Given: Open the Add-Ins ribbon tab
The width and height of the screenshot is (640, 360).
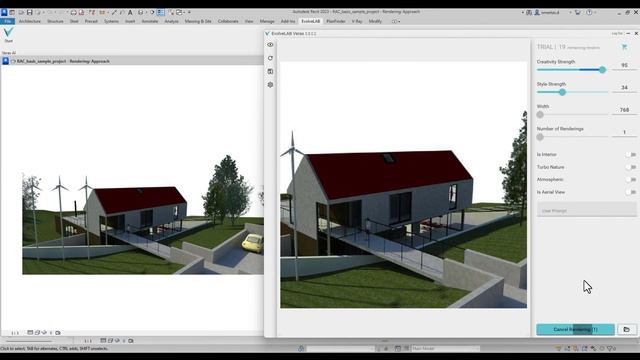Looking at the screenshot, I should (288, 21).
